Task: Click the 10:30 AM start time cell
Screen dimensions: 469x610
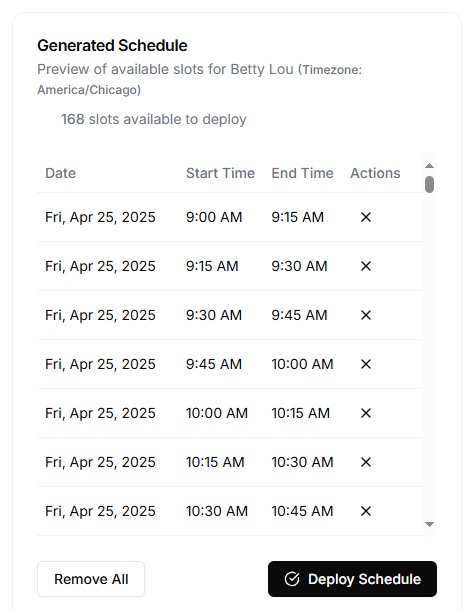Action: pos(217,511)
